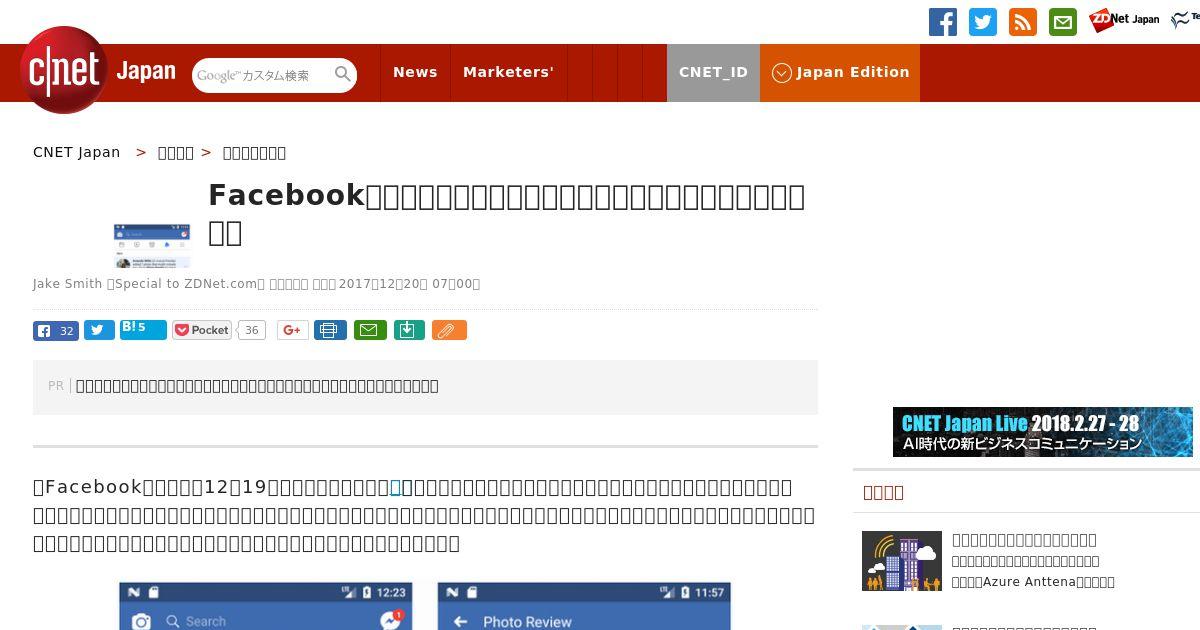Open the CNET Japan Live 2018 banner
Image resolution: width=1200 pixels, height=630 pixels.
pos(1043,432)
